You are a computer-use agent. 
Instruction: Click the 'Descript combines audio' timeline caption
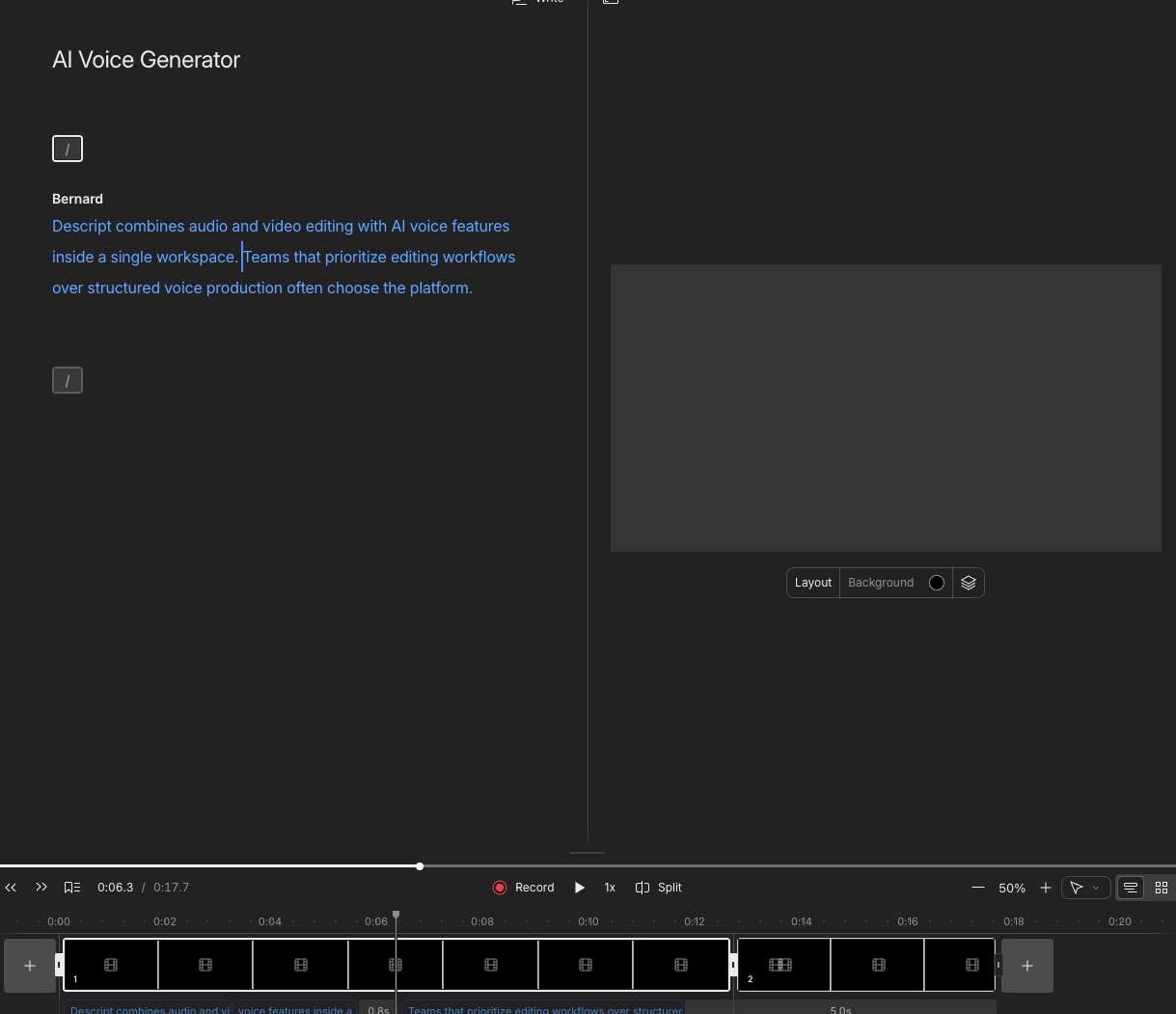tap(149, 1008)
